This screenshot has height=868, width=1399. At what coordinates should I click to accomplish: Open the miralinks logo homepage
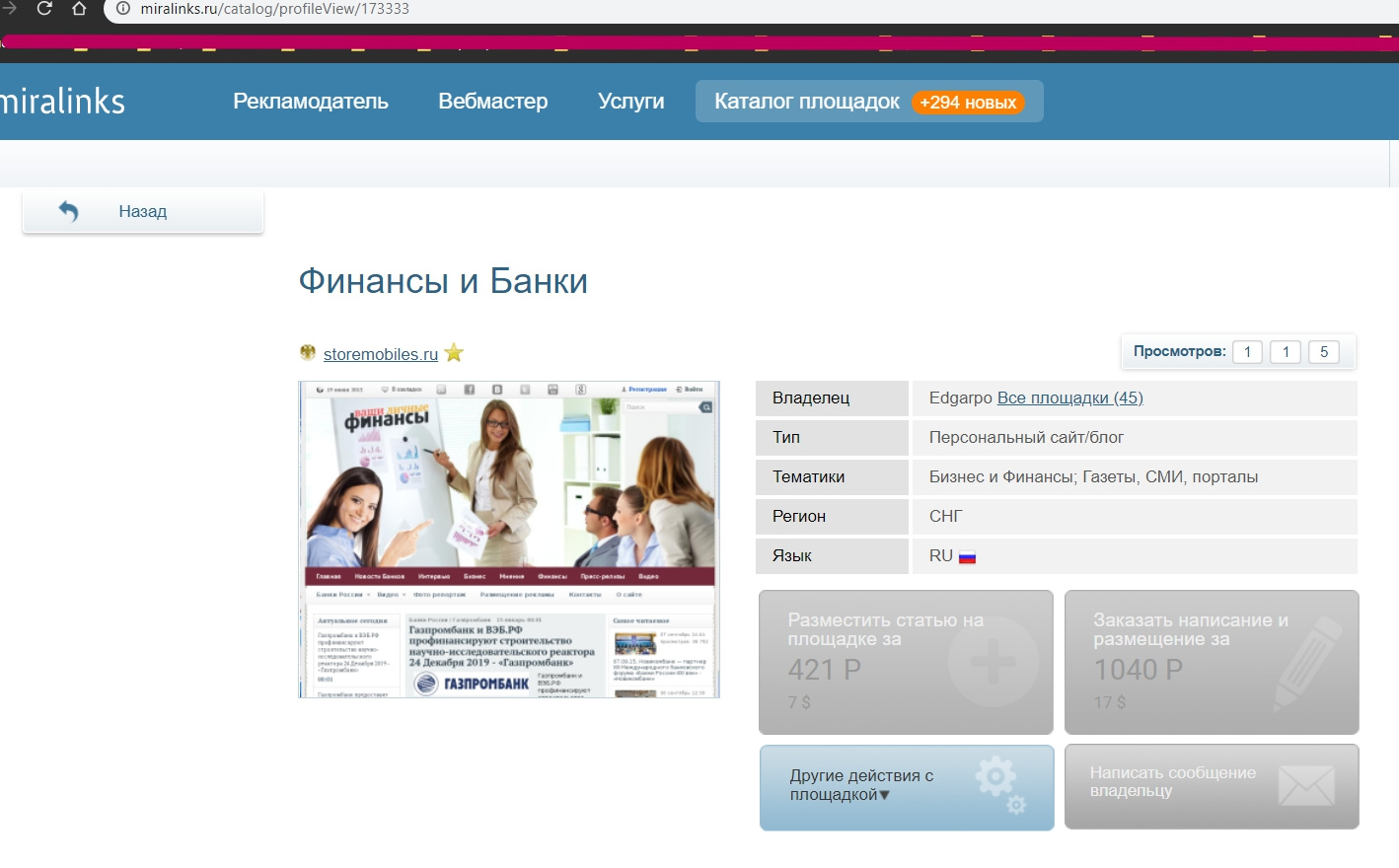pos(62,101)
